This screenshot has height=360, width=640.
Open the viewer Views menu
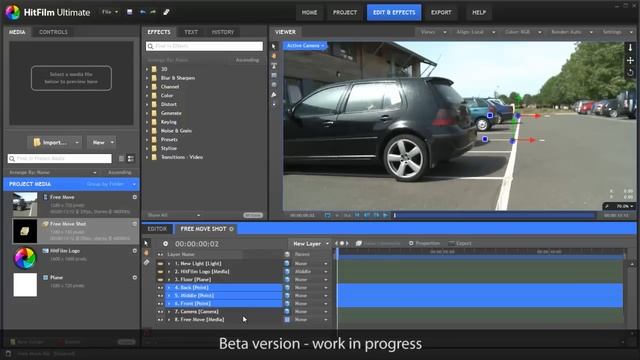pos(433,32)
